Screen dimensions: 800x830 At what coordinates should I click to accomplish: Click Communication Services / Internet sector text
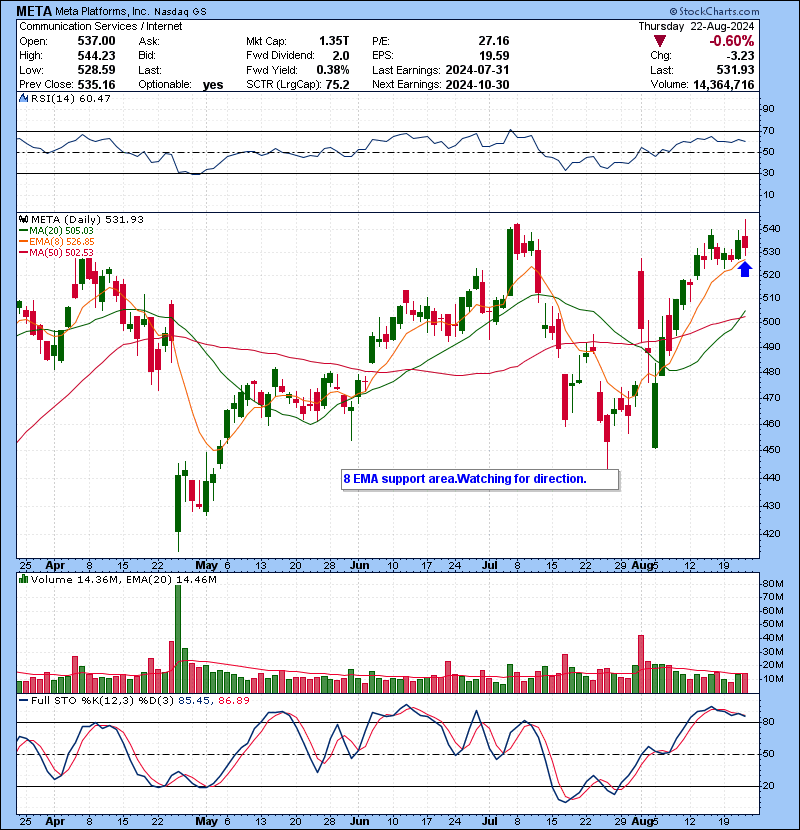(x=101, y=26)
